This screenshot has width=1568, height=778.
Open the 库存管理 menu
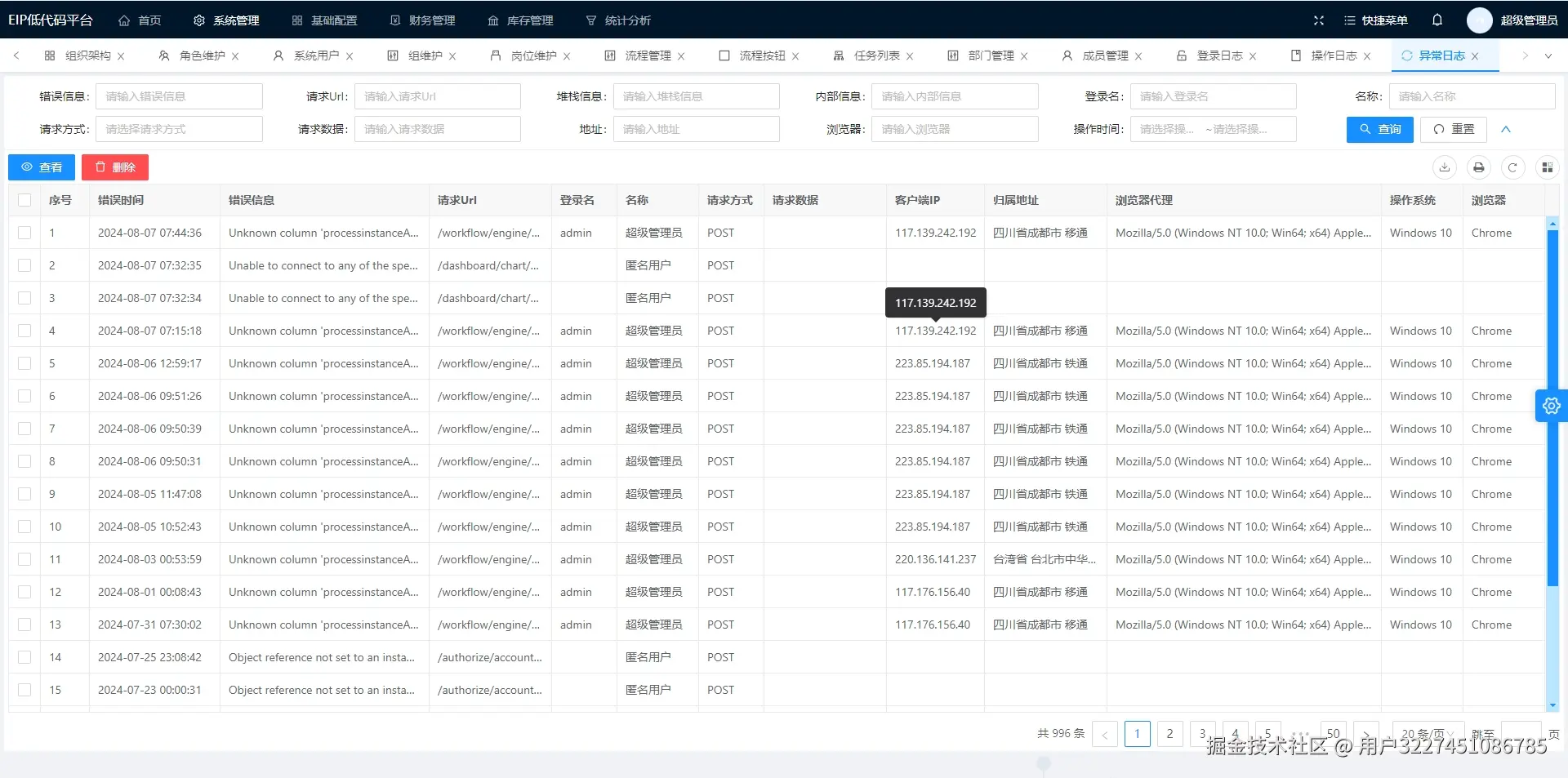520,20
